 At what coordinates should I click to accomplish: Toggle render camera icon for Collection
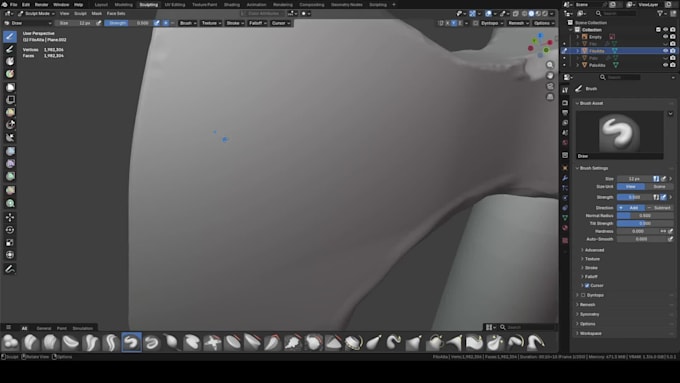[673, 29]
